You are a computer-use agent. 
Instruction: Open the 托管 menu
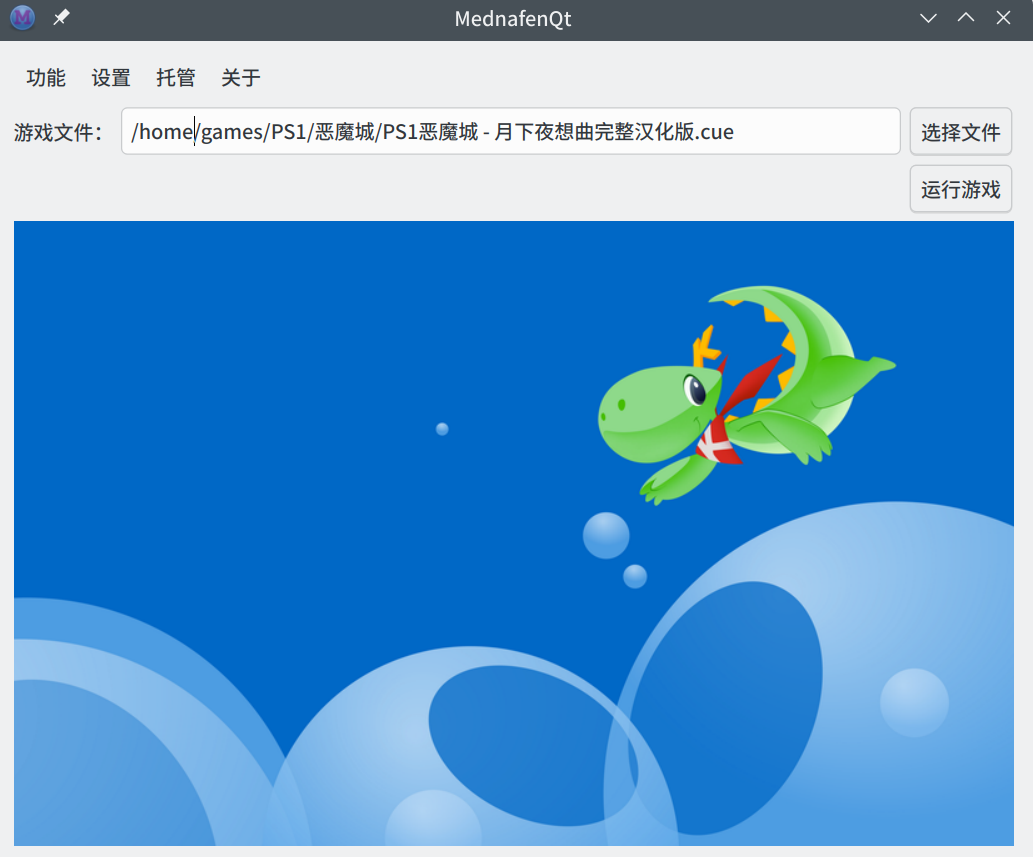point(175,78)
